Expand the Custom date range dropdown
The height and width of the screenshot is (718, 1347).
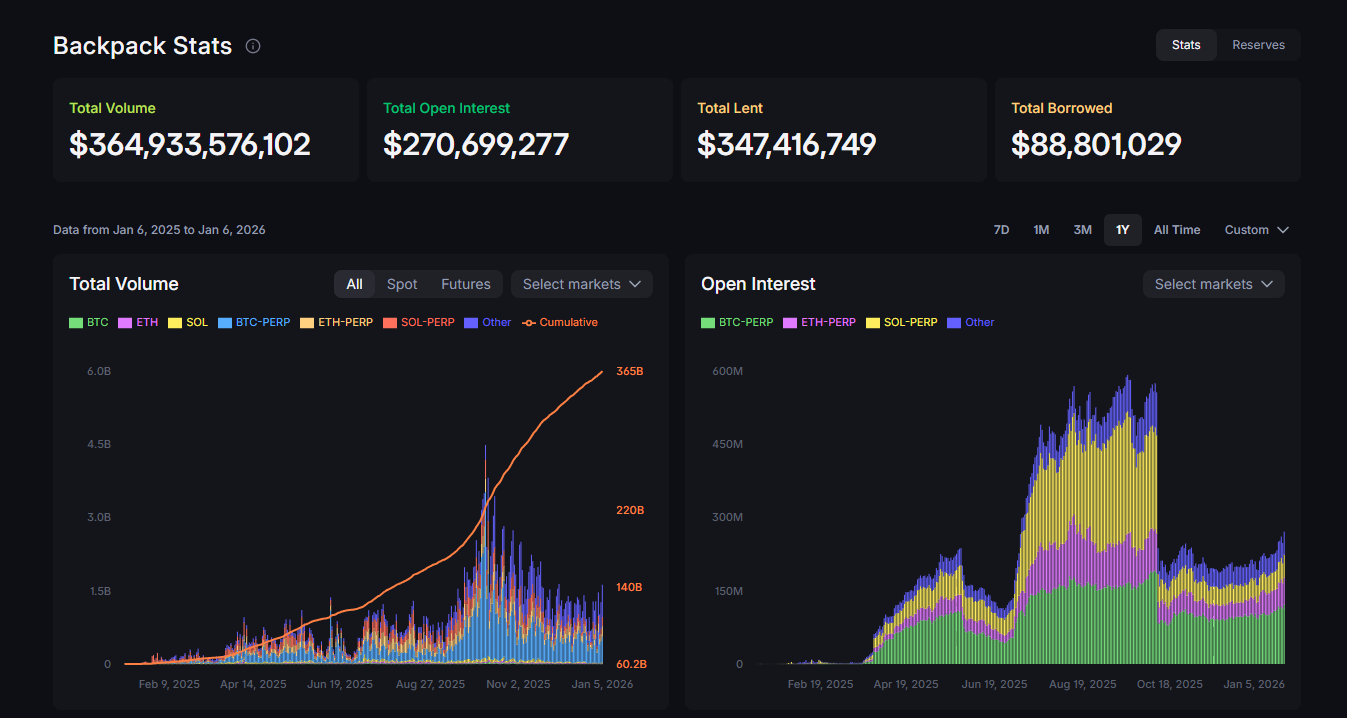pyautogui.click(x=1256, y=229)
